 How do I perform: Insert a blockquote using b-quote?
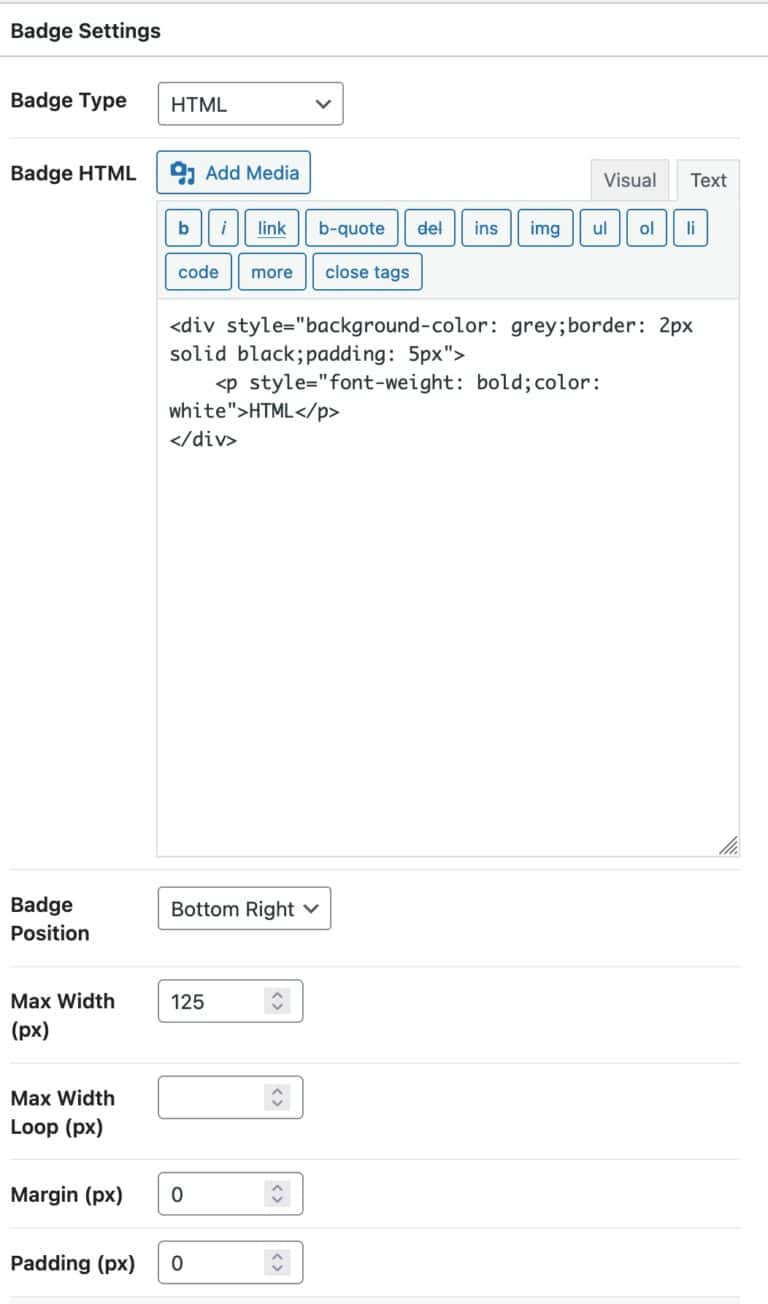point(350,227)
